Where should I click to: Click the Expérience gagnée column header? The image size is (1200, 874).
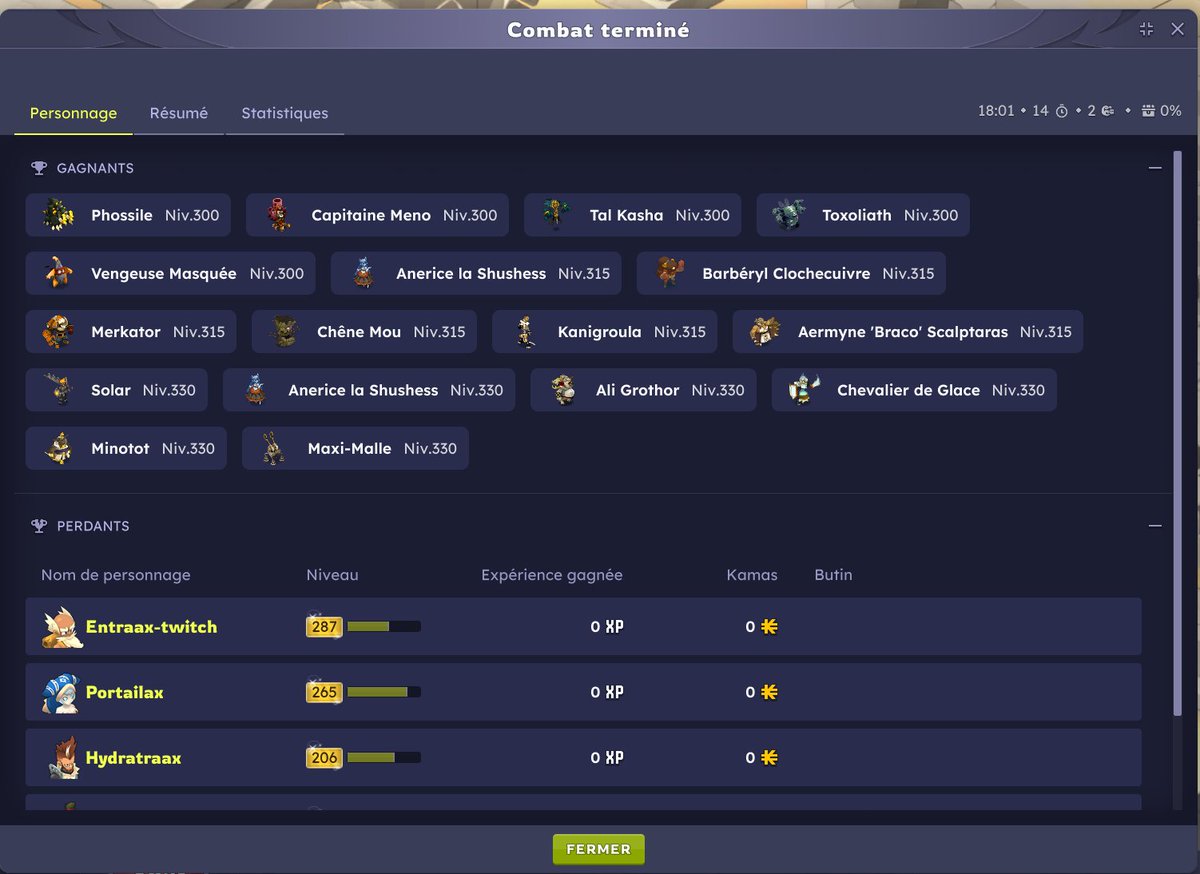point(552,575)
